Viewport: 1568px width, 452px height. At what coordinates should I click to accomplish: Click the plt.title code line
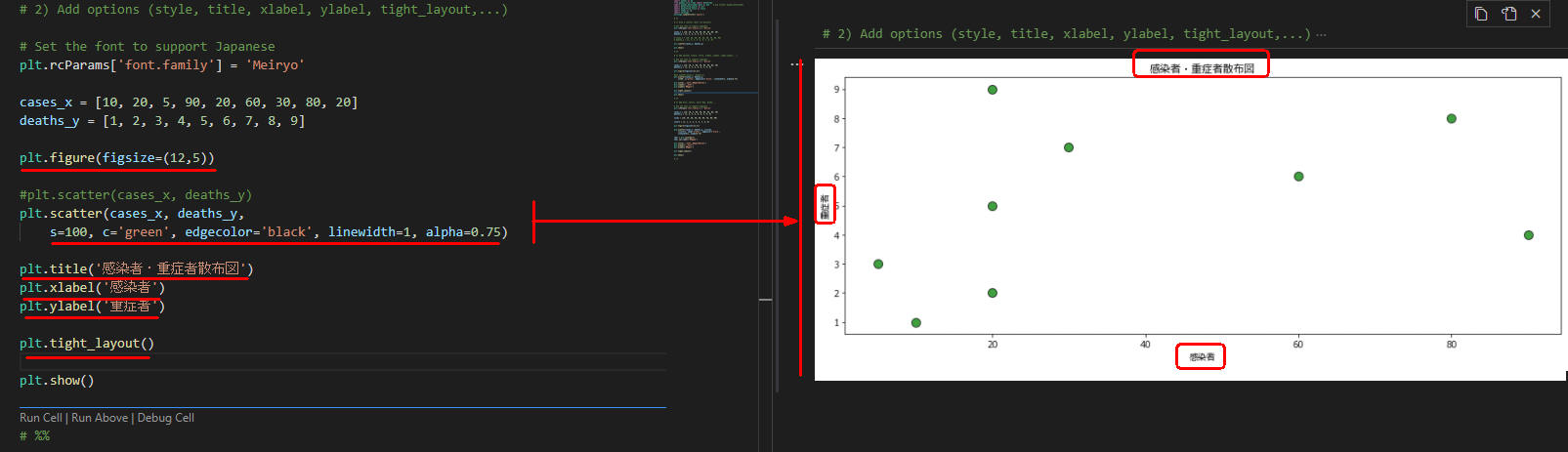[137, 268]
